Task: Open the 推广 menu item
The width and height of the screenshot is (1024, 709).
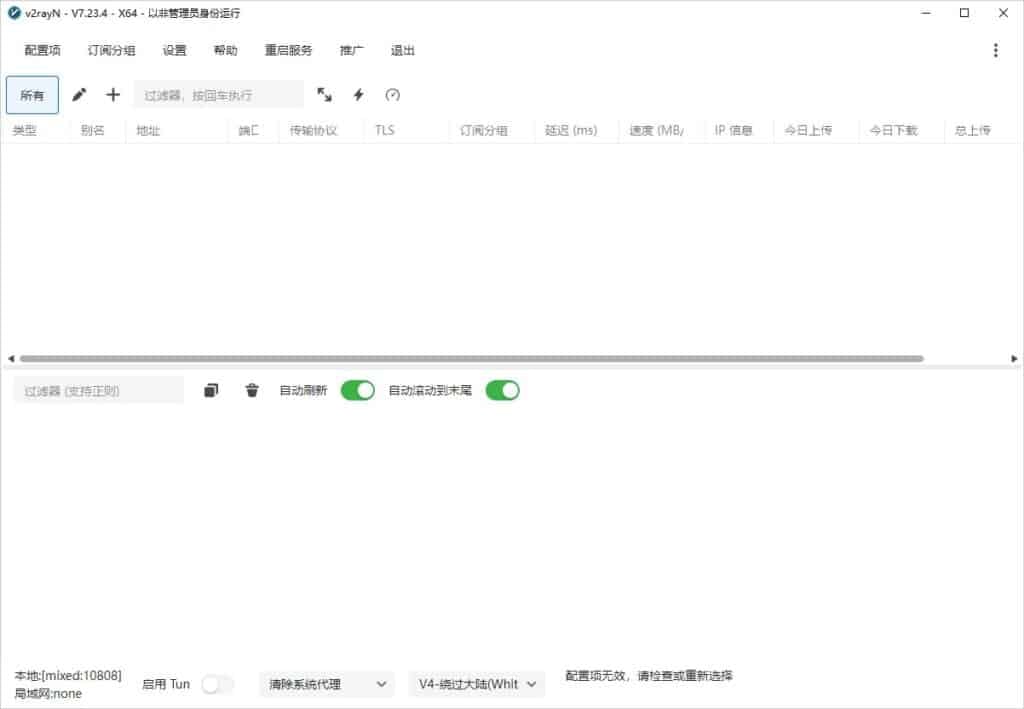Action: click(351, 50)
